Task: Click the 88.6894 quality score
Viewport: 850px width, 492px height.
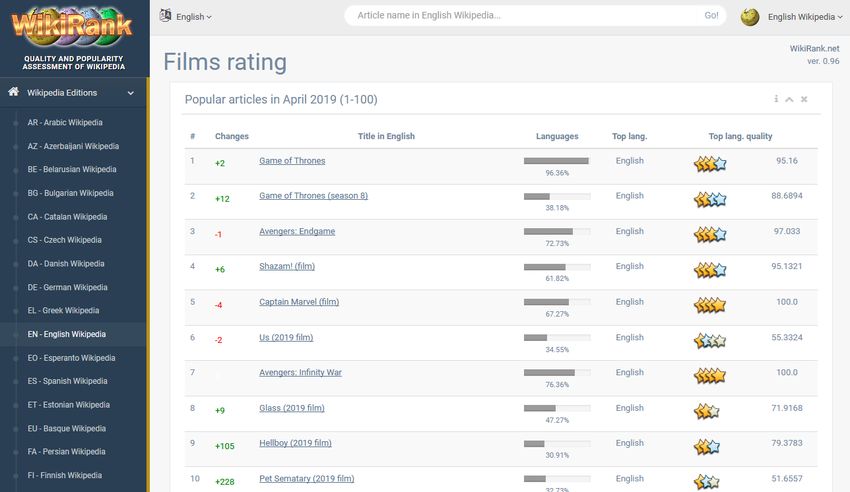Action: tap(787, 196)
